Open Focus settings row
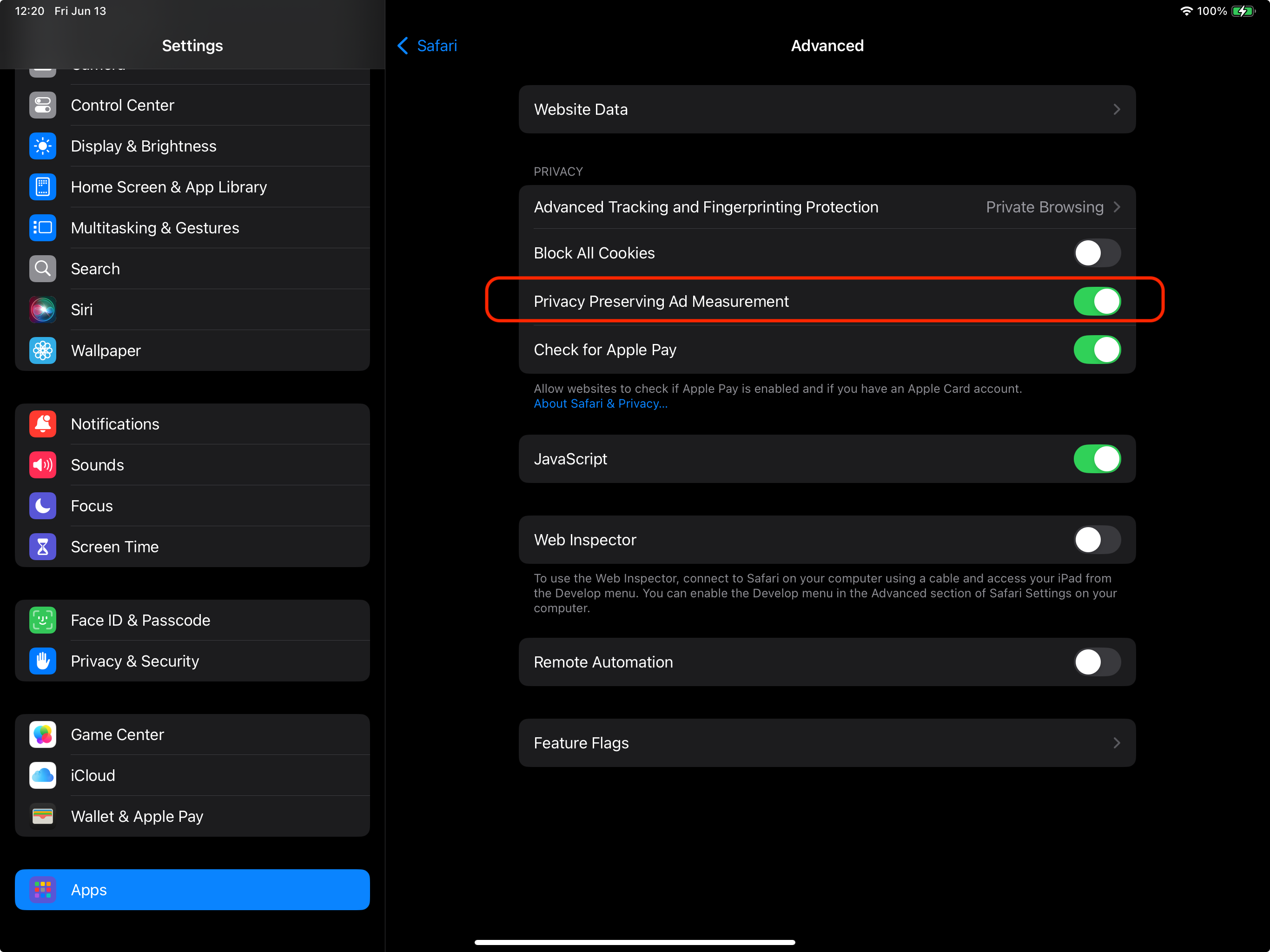Image resolution: width=1270 pixels, height=952 pixels. coord(192,505)
